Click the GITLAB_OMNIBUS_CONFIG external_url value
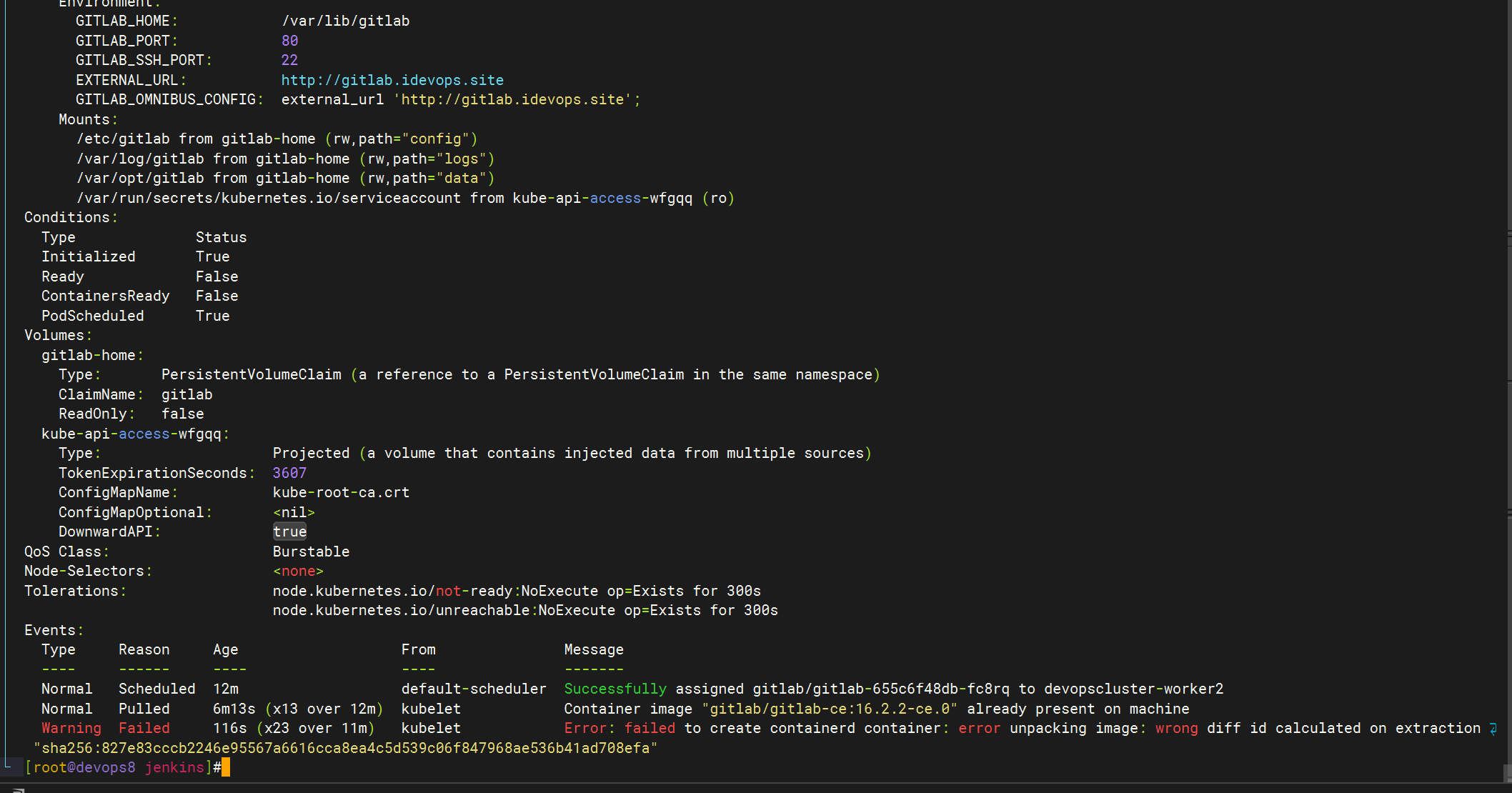Viewport: 1512px width, 793px height. pyautogui.click(x=461, y=99)
